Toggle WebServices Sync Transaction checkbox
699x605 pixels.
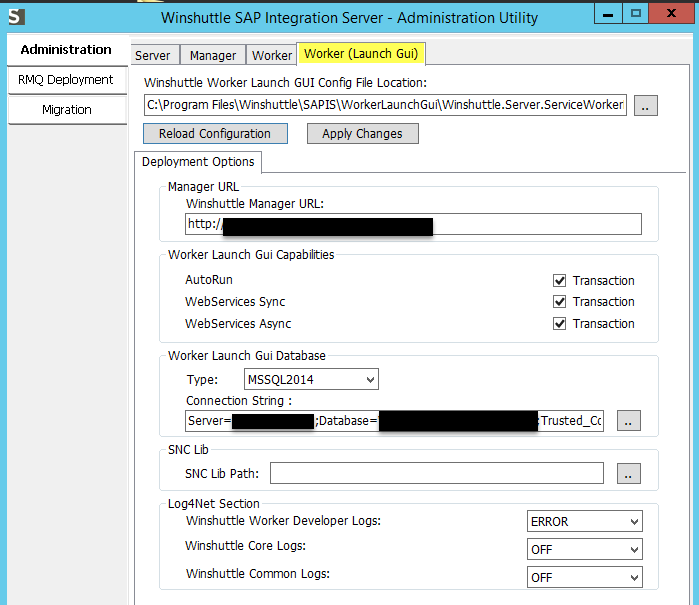coord(559,302)
